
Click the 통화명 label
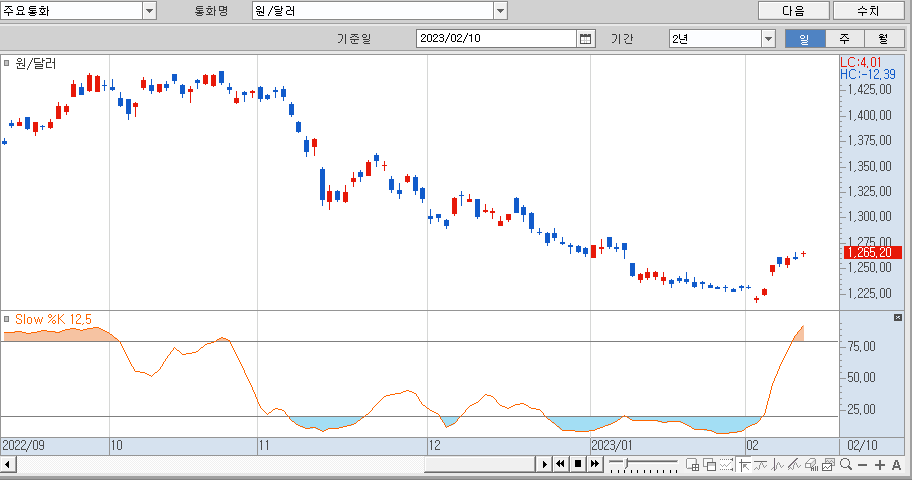211,10
